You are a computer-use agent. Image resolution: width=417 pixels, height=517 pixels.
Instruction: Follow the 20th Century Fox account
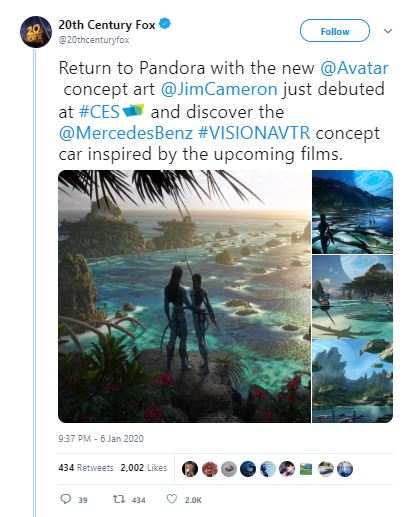(x=335, y=31)
